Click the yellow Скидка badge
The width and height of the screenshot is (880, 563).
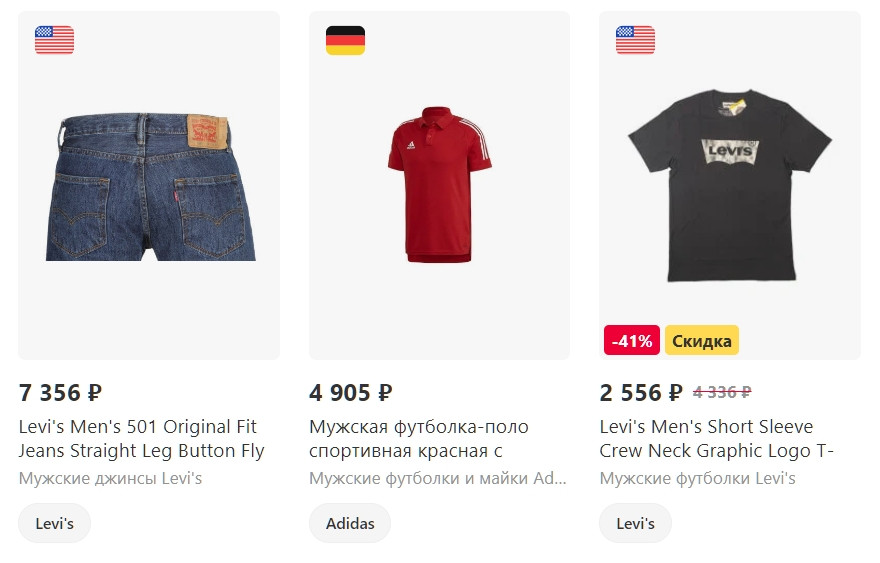[x=702, y=341]
